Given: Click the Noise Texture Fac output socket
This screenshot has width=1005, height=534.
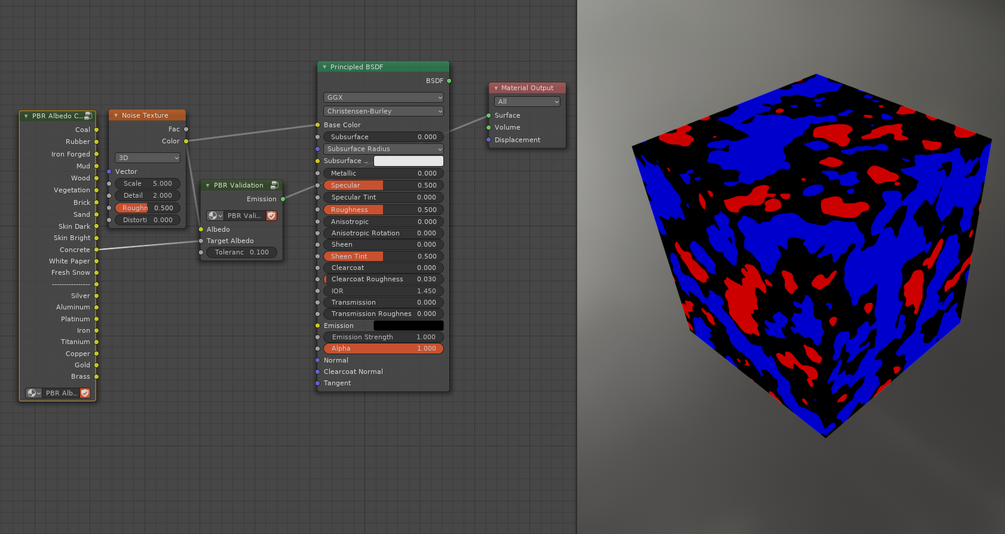Looking at the screenshot, I should tap(186, 129).
